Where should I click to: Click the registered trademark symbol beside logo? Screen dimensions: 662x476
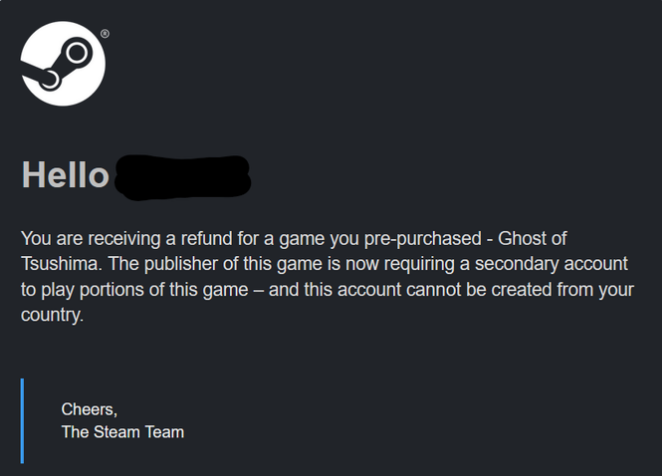105,34
